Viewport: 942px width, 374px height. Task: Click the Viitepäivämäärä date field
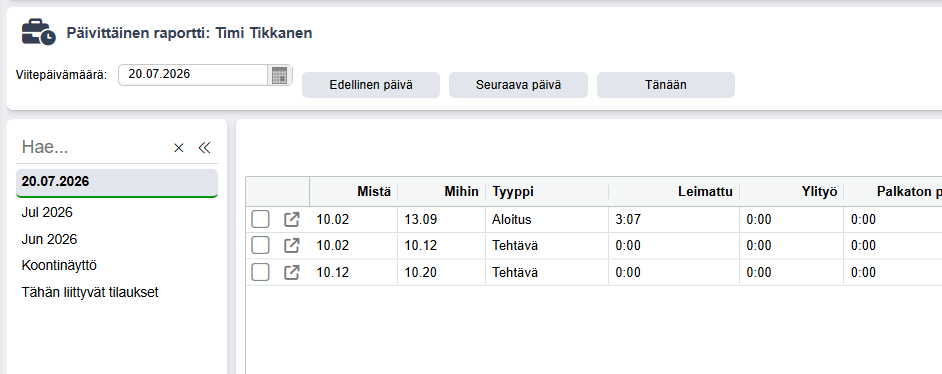click(x=193, y=75)
